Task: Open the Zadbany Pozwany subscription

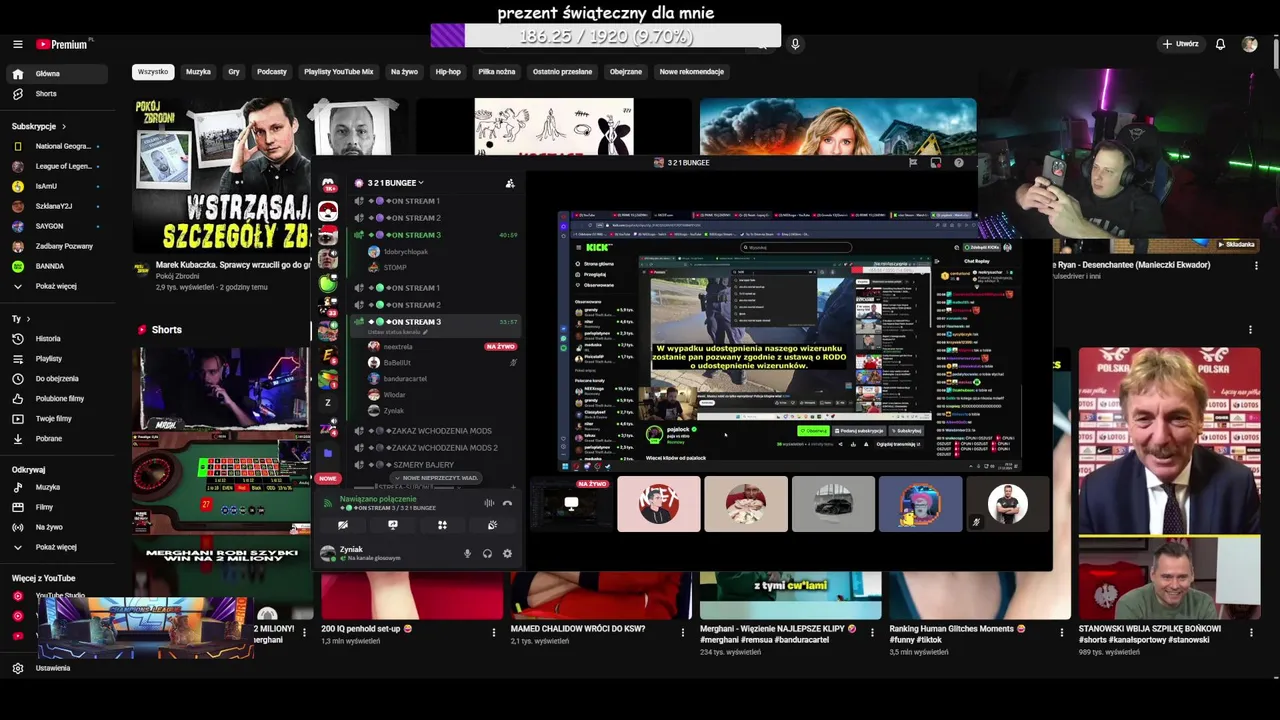Action: (55, 246)
